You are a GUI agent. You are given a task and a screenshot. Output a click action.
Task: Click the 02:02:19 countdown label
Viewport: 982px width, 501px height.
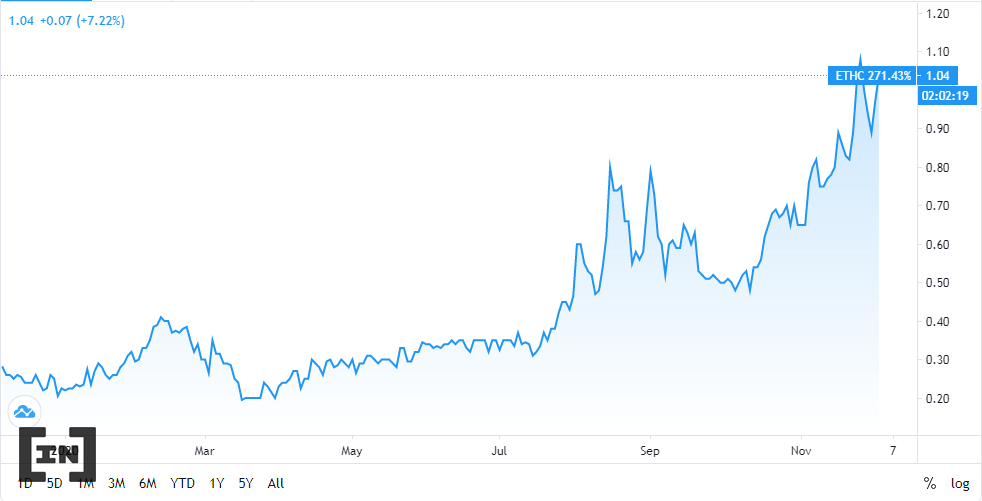pyautogui.click(x=948, y=96)
